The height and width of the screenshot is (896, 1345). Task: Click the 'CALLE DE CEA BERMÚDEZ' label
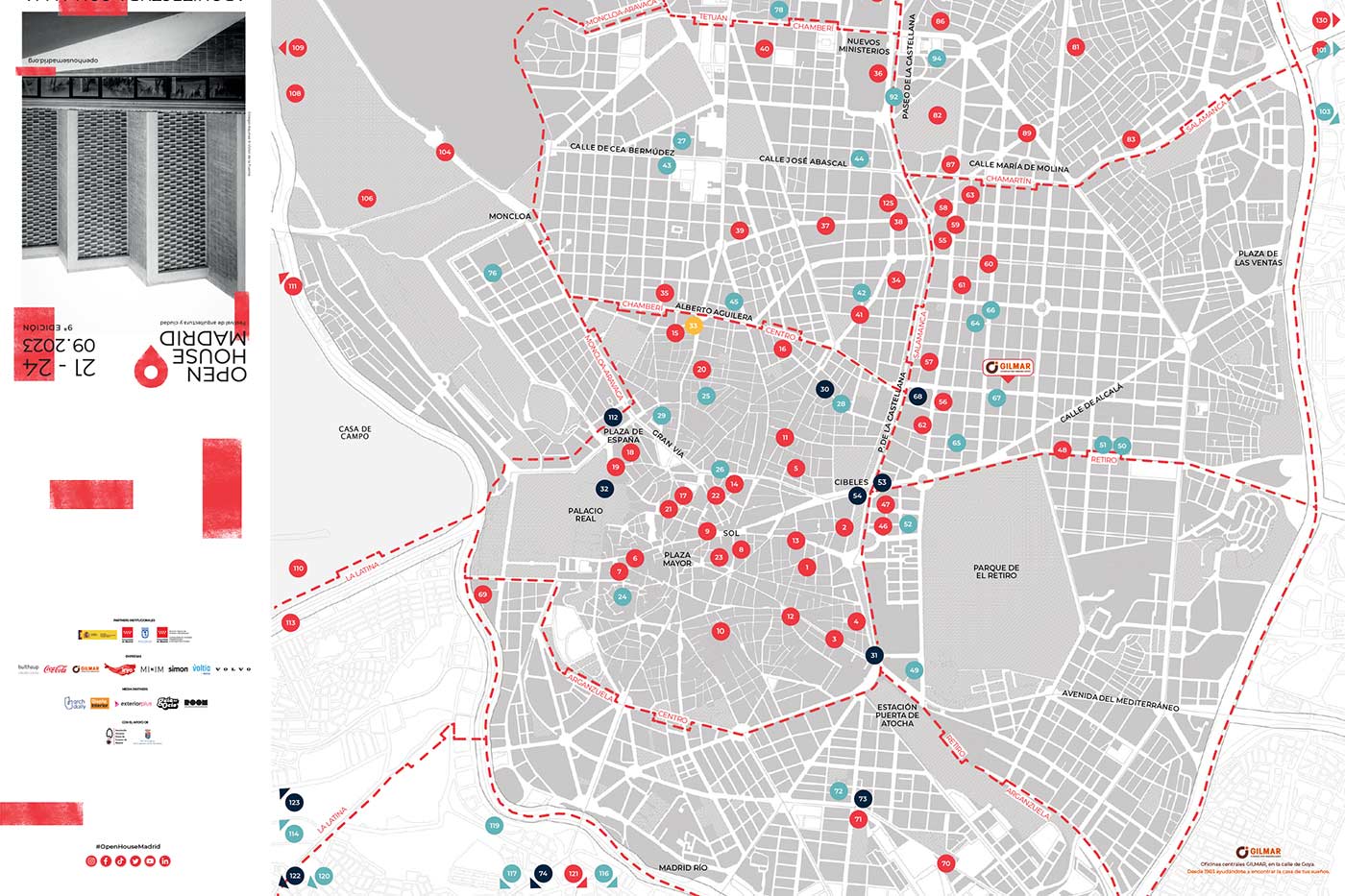pos(622,149)
